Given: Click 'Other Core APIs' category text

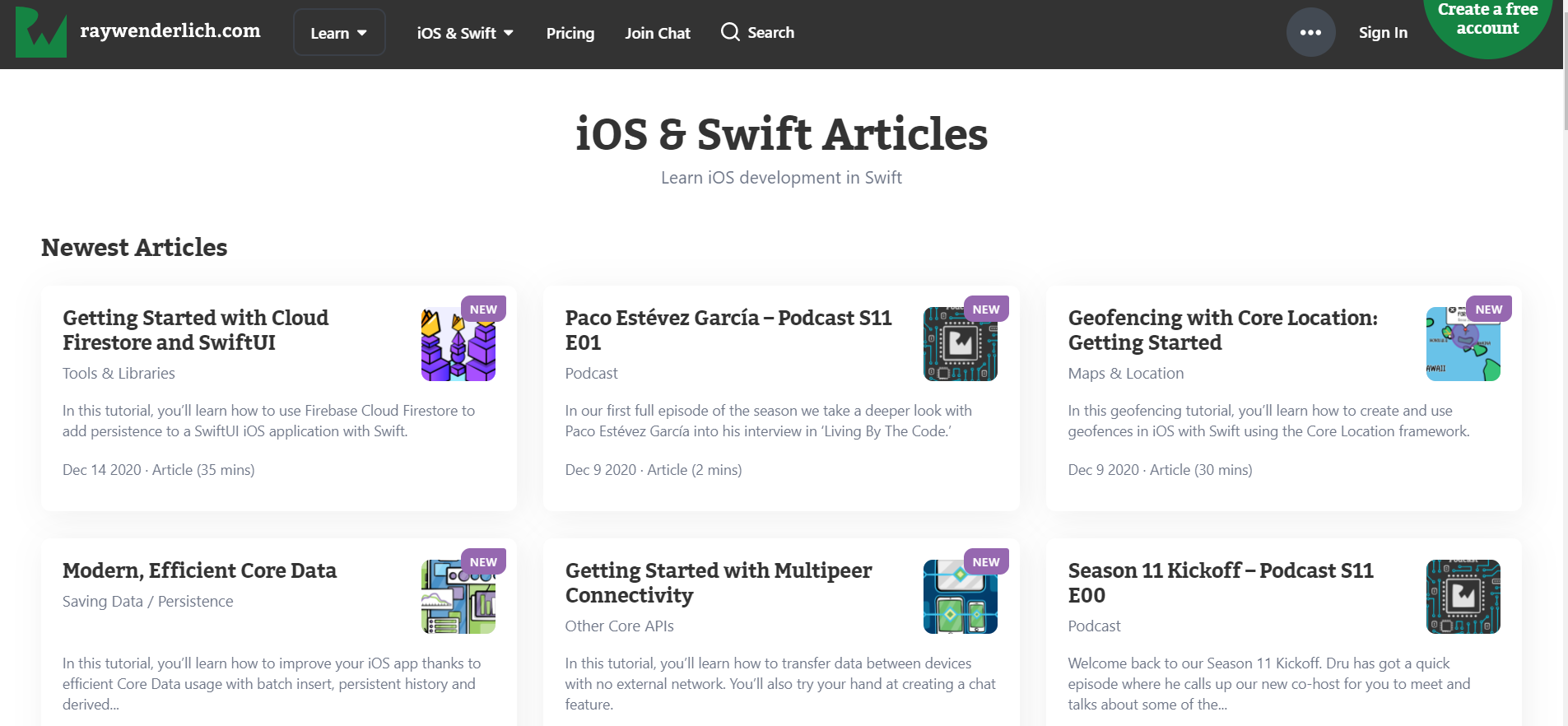Looking at the screenshot, I should tap(620, 626).
